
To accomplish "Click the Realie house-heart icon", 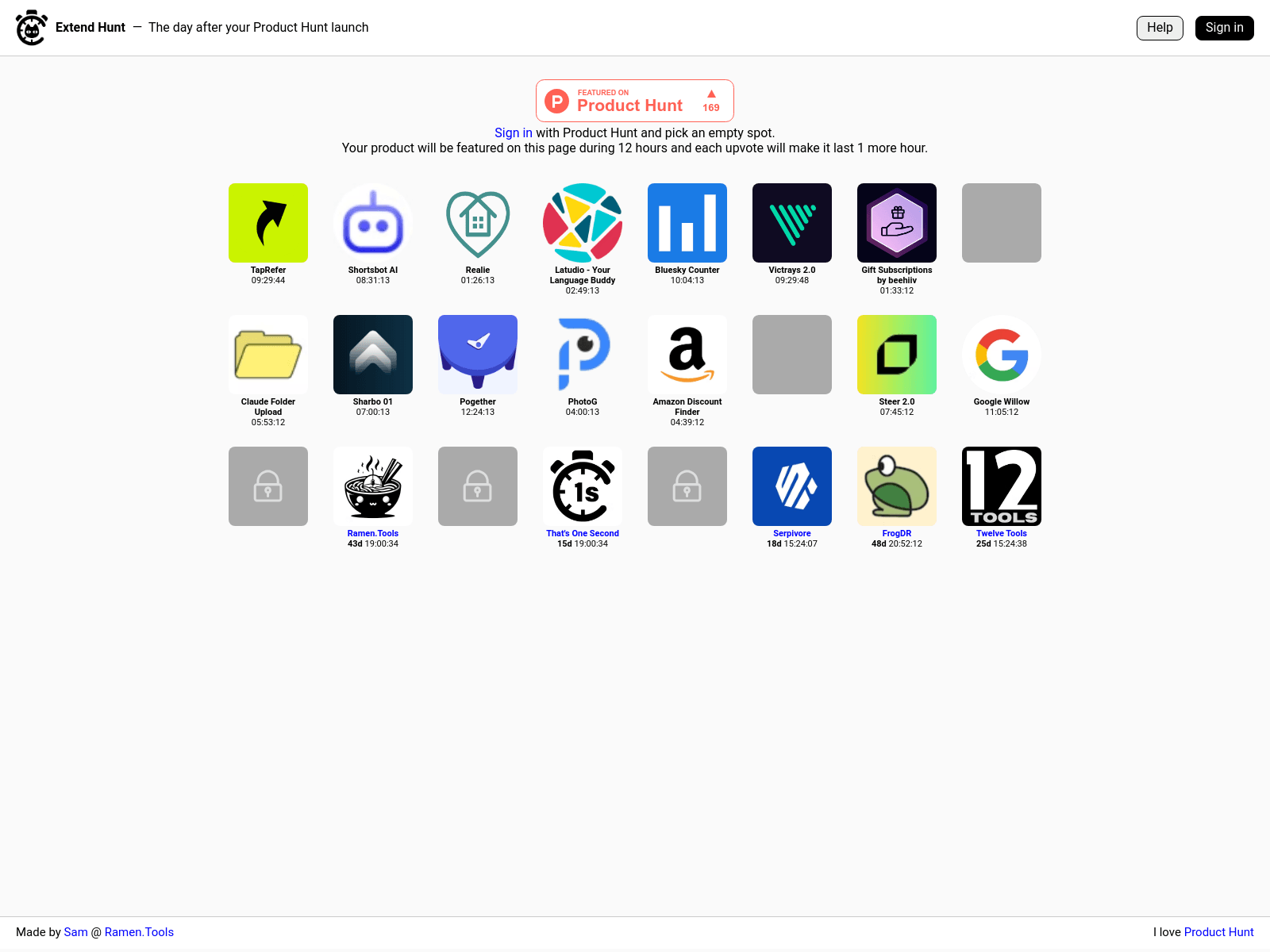I will pos(477,223).
